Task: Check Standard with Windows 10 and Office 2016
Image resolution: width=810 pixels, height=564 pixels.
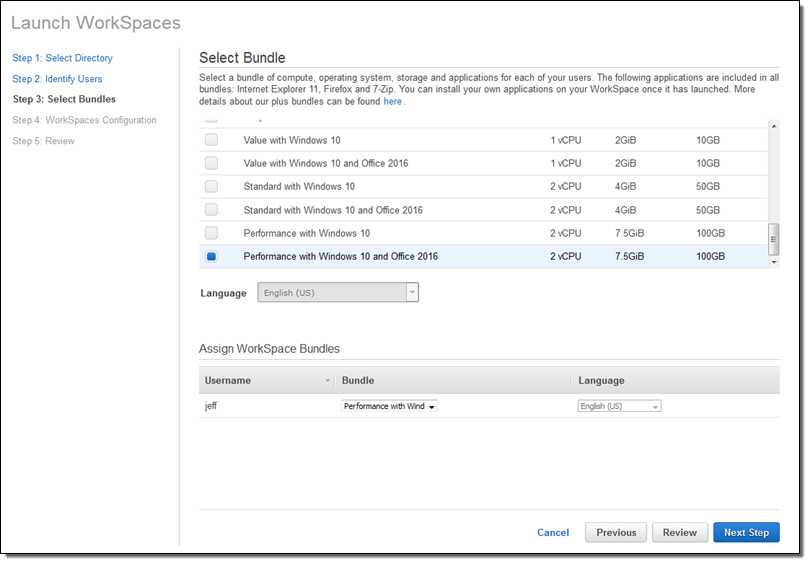Action: 211,210
